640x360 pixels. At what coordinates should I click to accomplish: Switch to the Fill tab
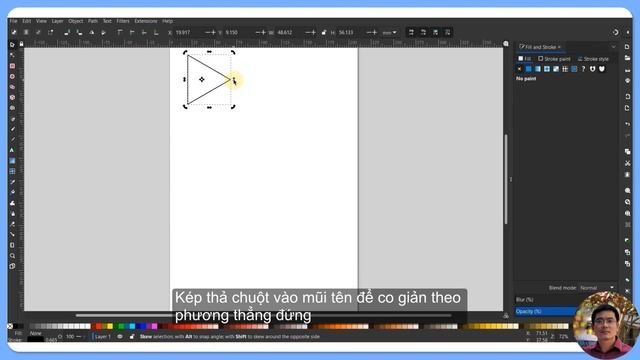pos(525,59)
